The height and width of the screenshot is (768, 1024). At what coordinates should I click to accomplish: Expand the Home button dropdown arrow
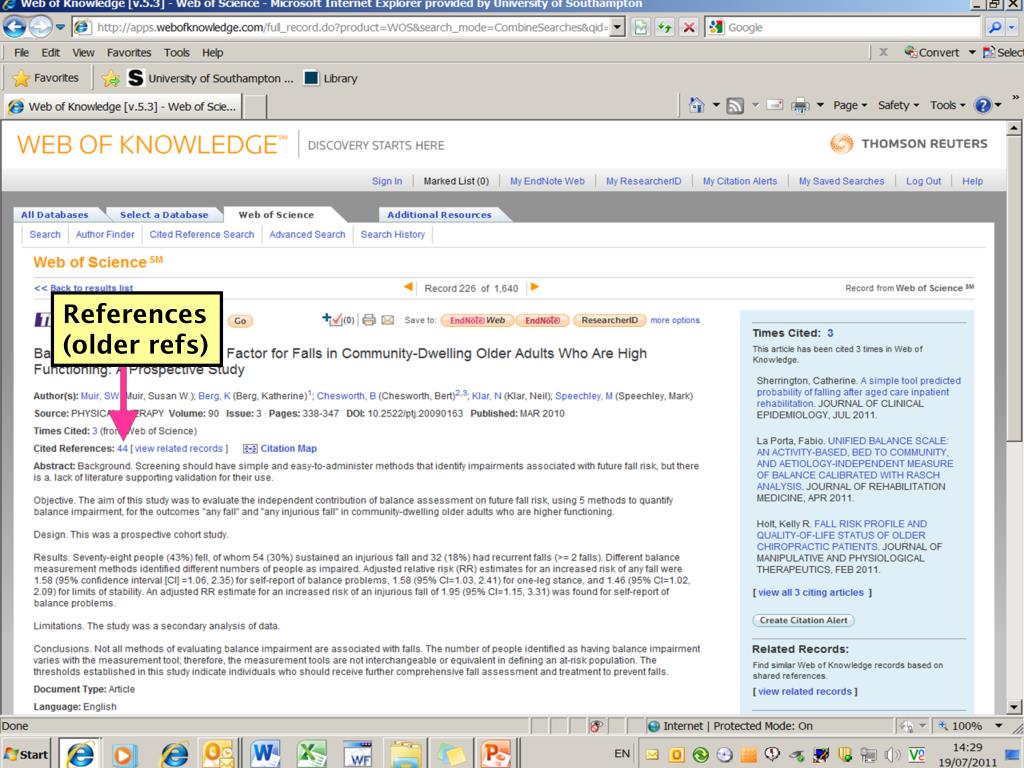[716, 105]
